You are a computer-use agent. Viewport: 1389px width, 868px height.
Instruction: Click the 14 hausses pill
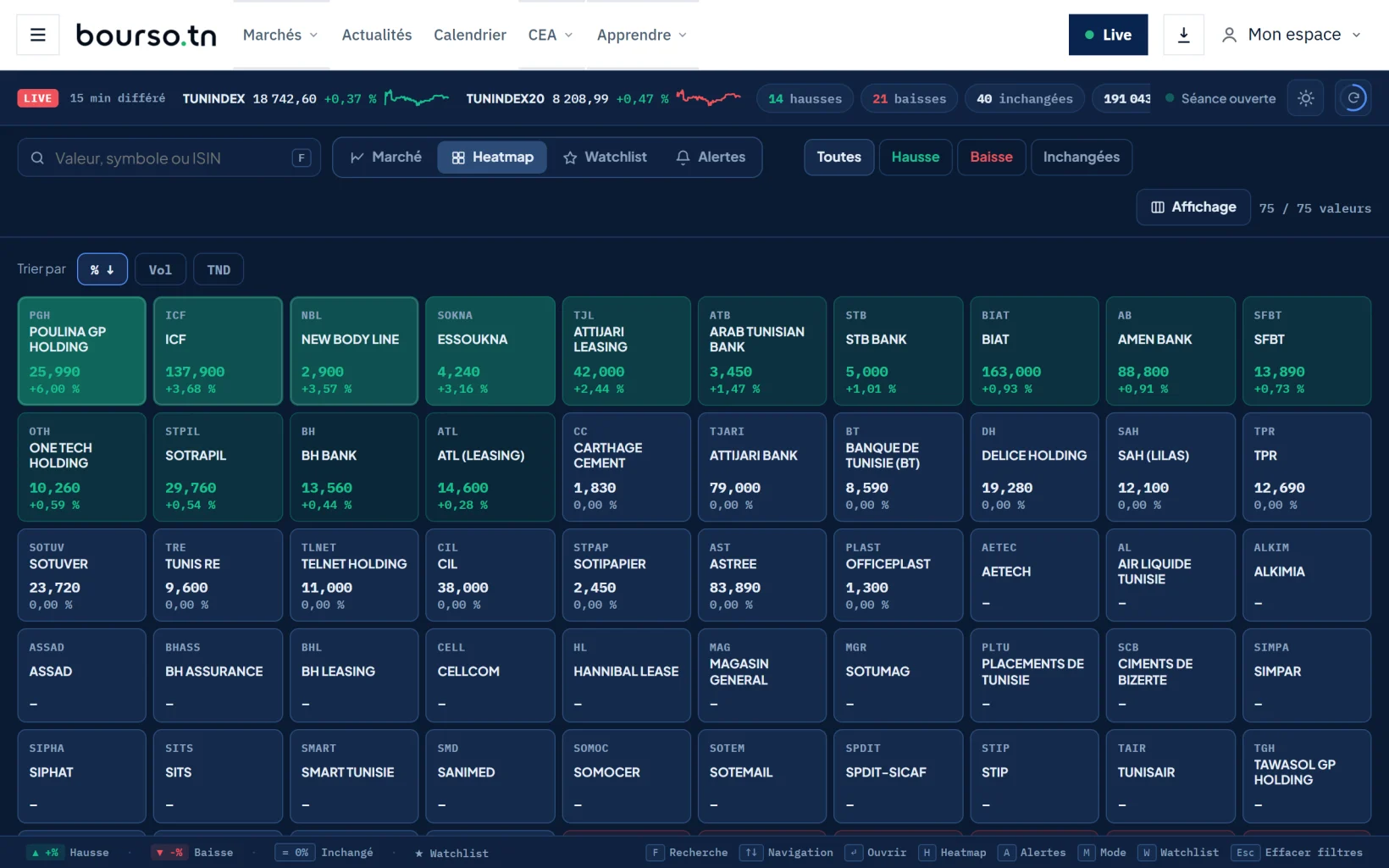(805, 98)
